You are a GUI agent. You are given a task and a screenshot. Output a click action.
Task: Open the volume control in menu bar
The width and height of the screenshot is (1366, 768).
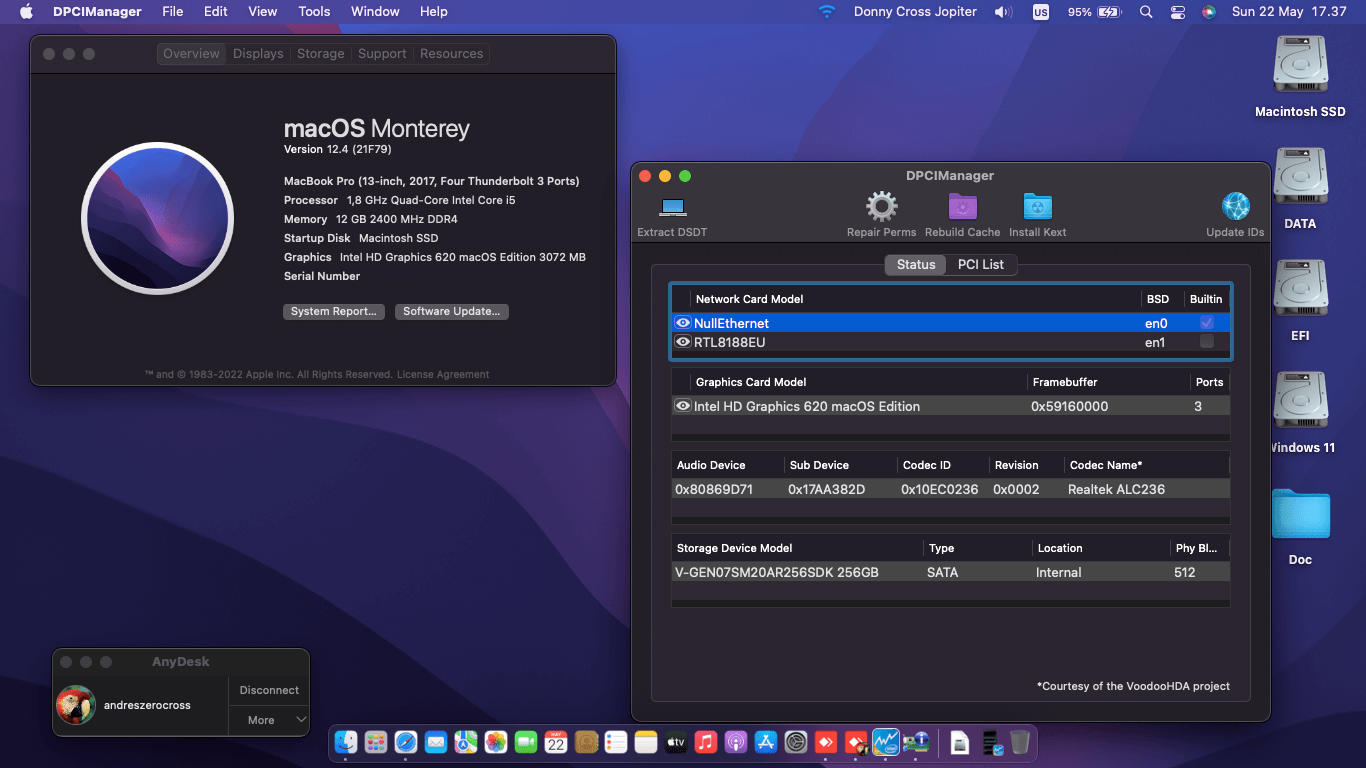click(1003, 12)
